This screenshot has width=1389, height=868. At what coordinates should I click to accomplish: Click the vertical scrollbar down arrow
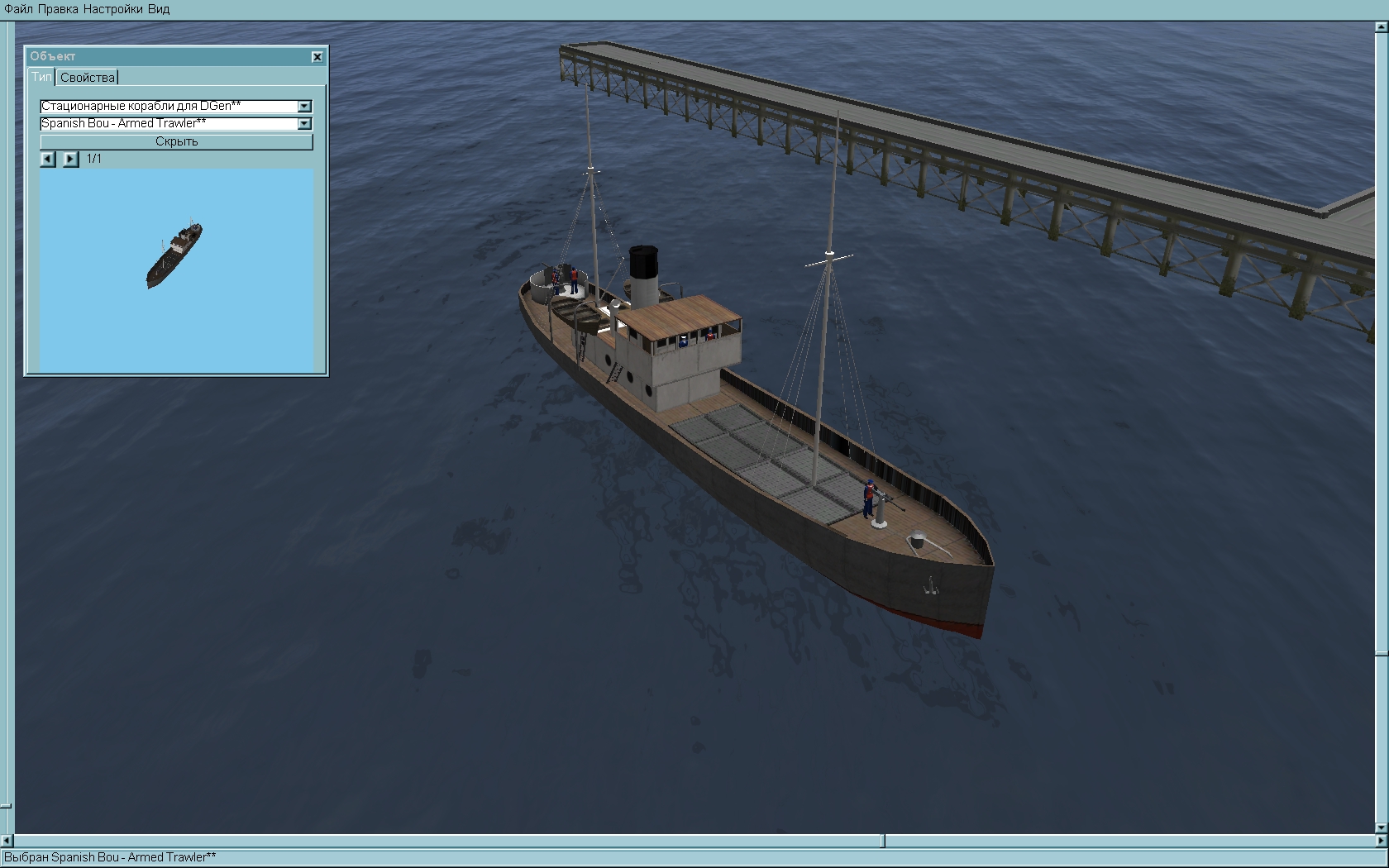click(x=1381, y=827)
